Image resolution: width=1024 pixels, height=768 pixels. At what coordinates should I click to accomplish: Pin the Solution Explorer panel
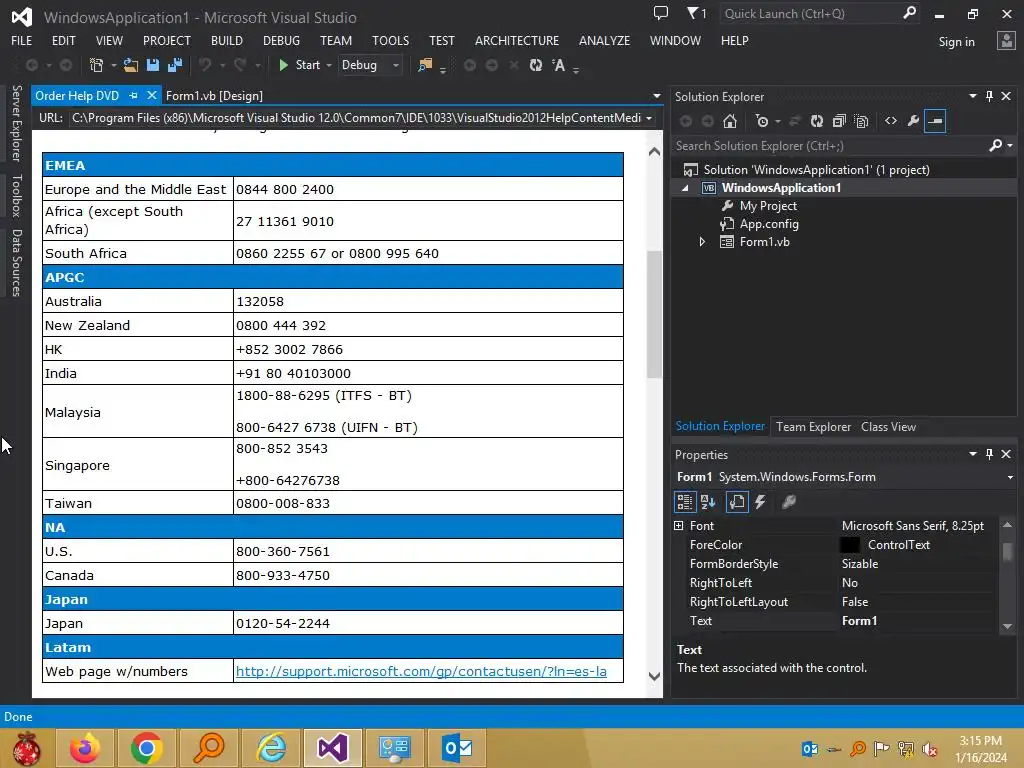[x=989, y=97]
